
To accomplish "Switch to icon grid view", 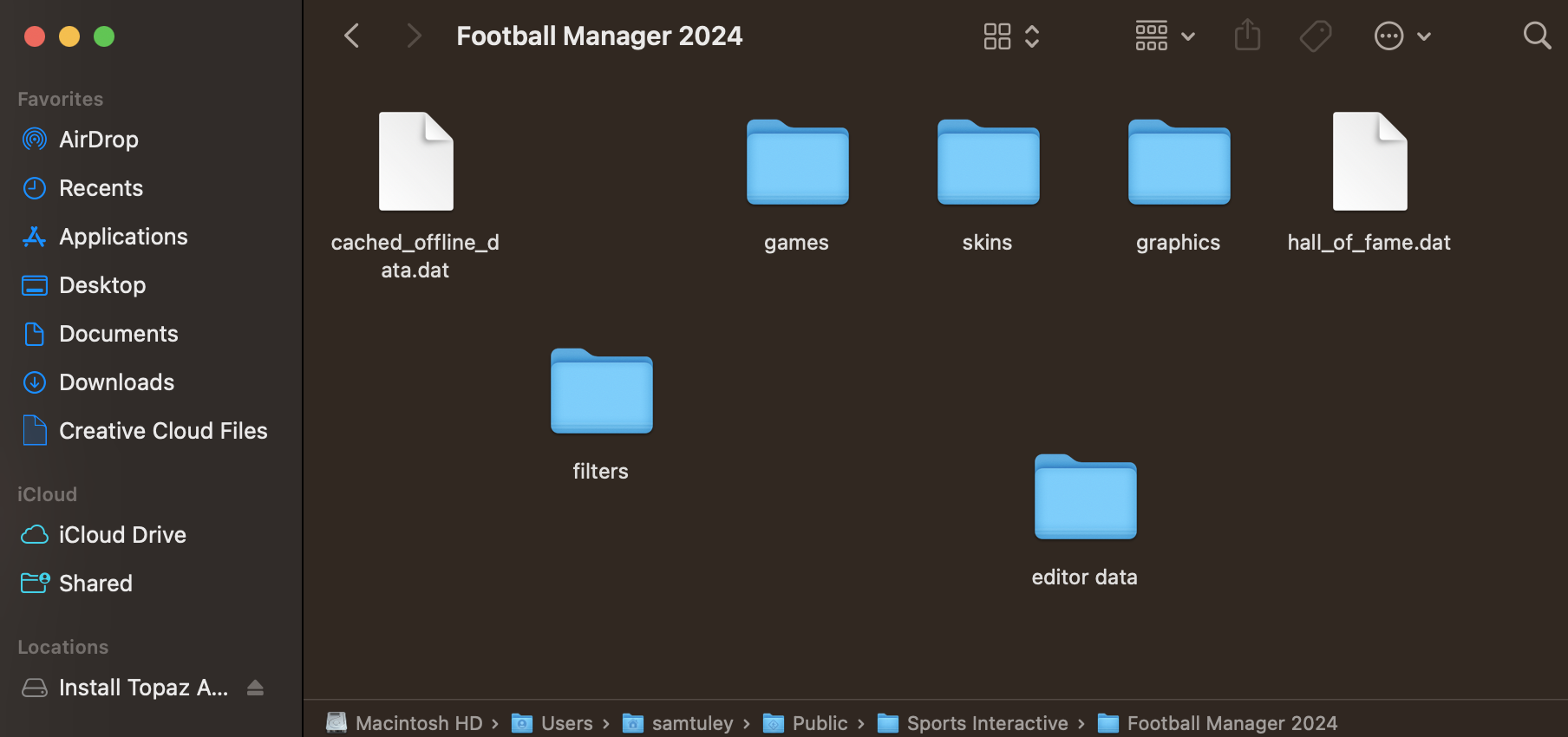I will pos(997,36).
